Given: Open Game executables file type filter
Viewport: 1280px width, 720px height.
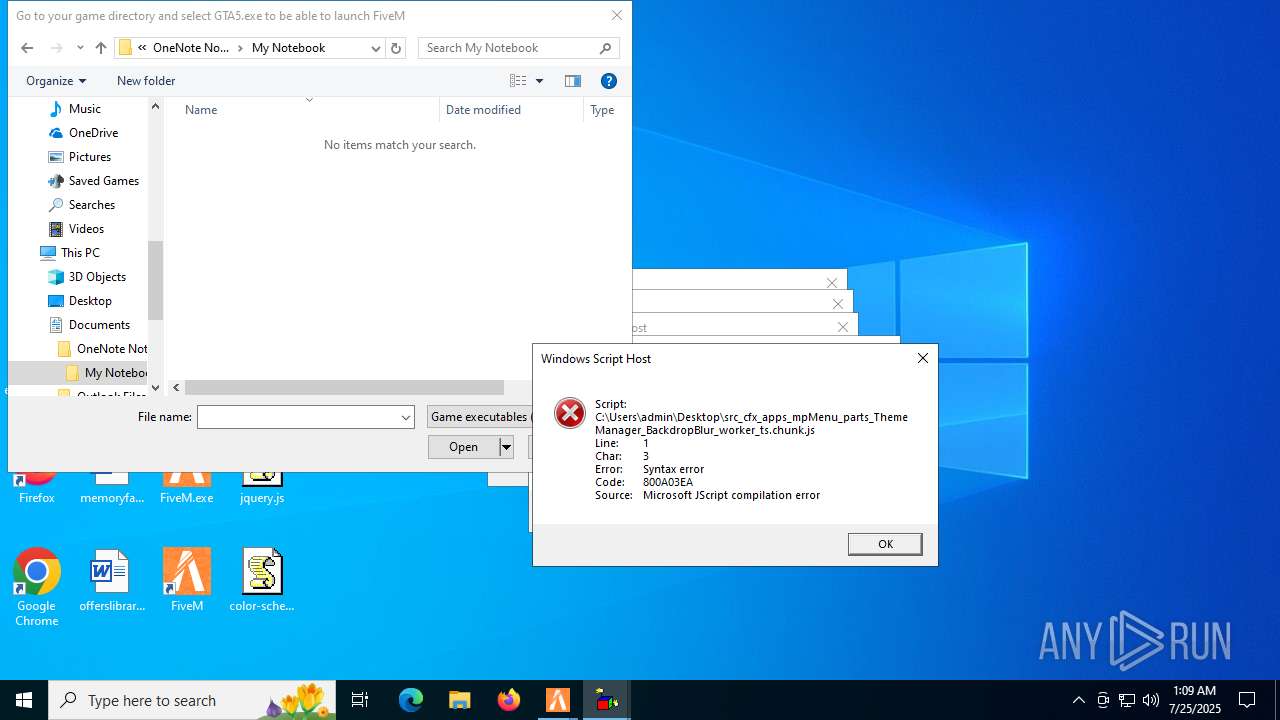Looking at the screenshot, I should (x=480, y=417).
